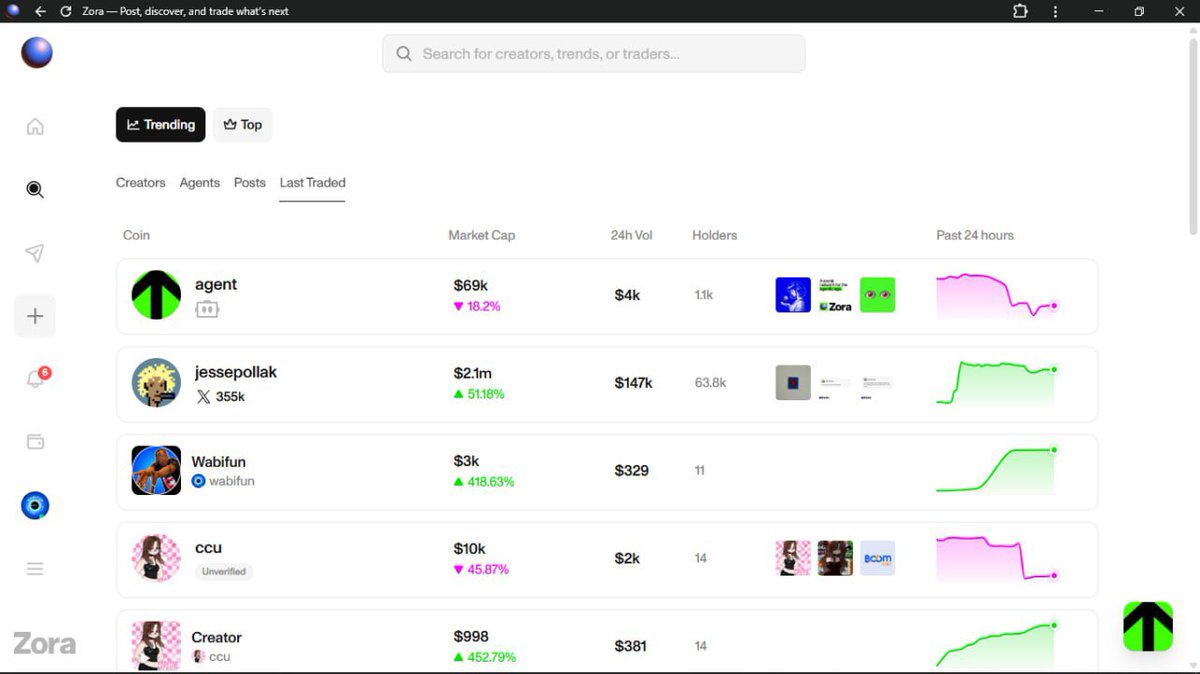The image size is (1200, 674).
Task: Click the agent row price chart
Action: [x=997, y=296]
